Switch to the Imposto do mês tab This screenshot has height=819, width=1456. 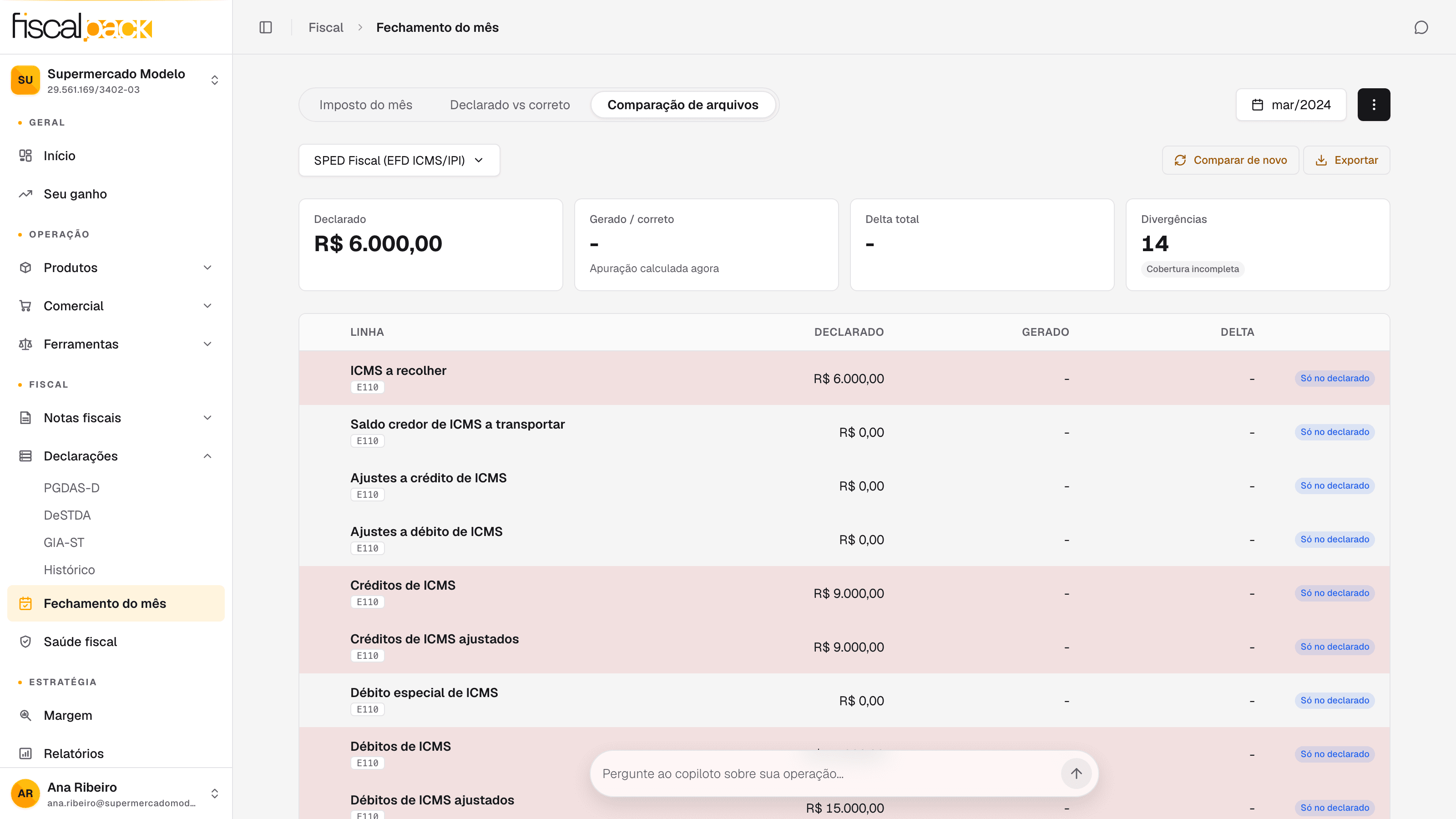[366, 105]
